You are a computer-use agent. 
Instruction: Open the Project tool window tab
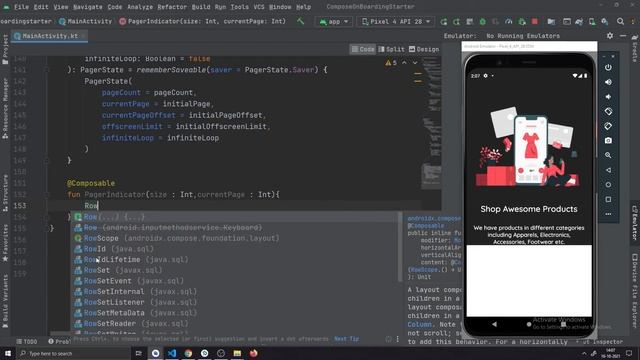[5, 49]
